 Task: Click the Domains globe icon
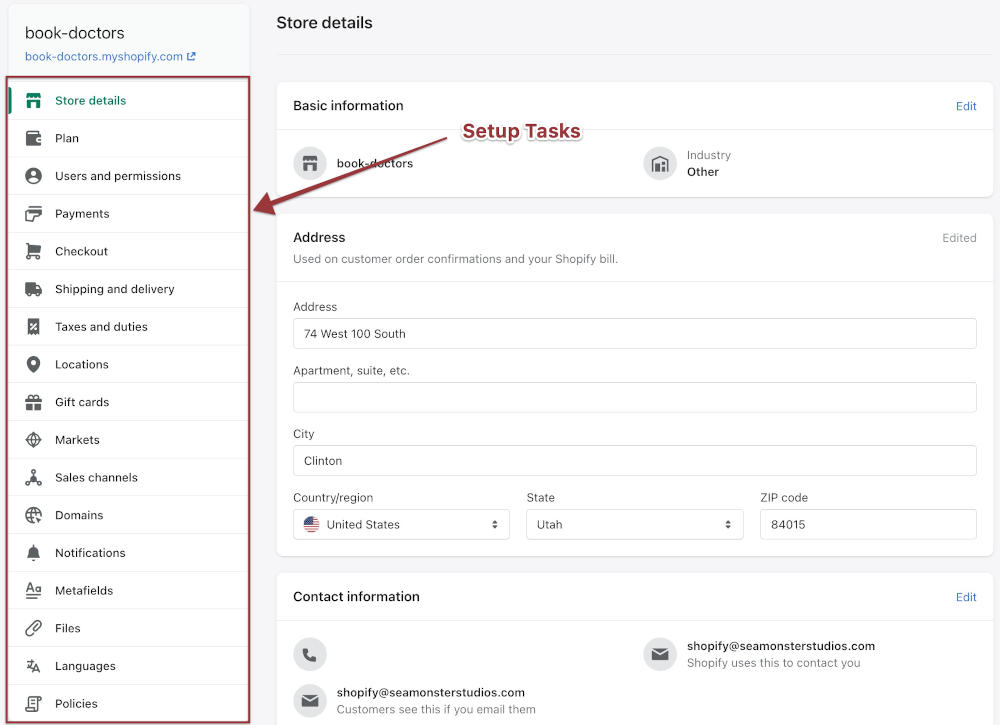pos(34,515)
